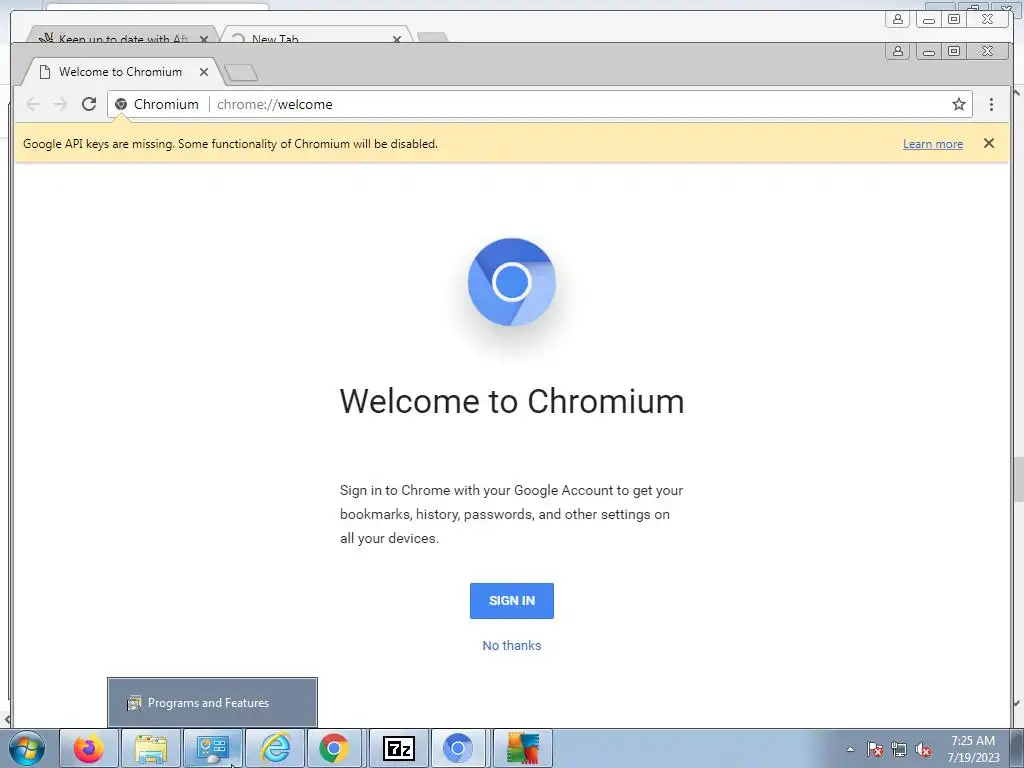
Task: Click the muted volume tray icon
Action: click(923, 749)
